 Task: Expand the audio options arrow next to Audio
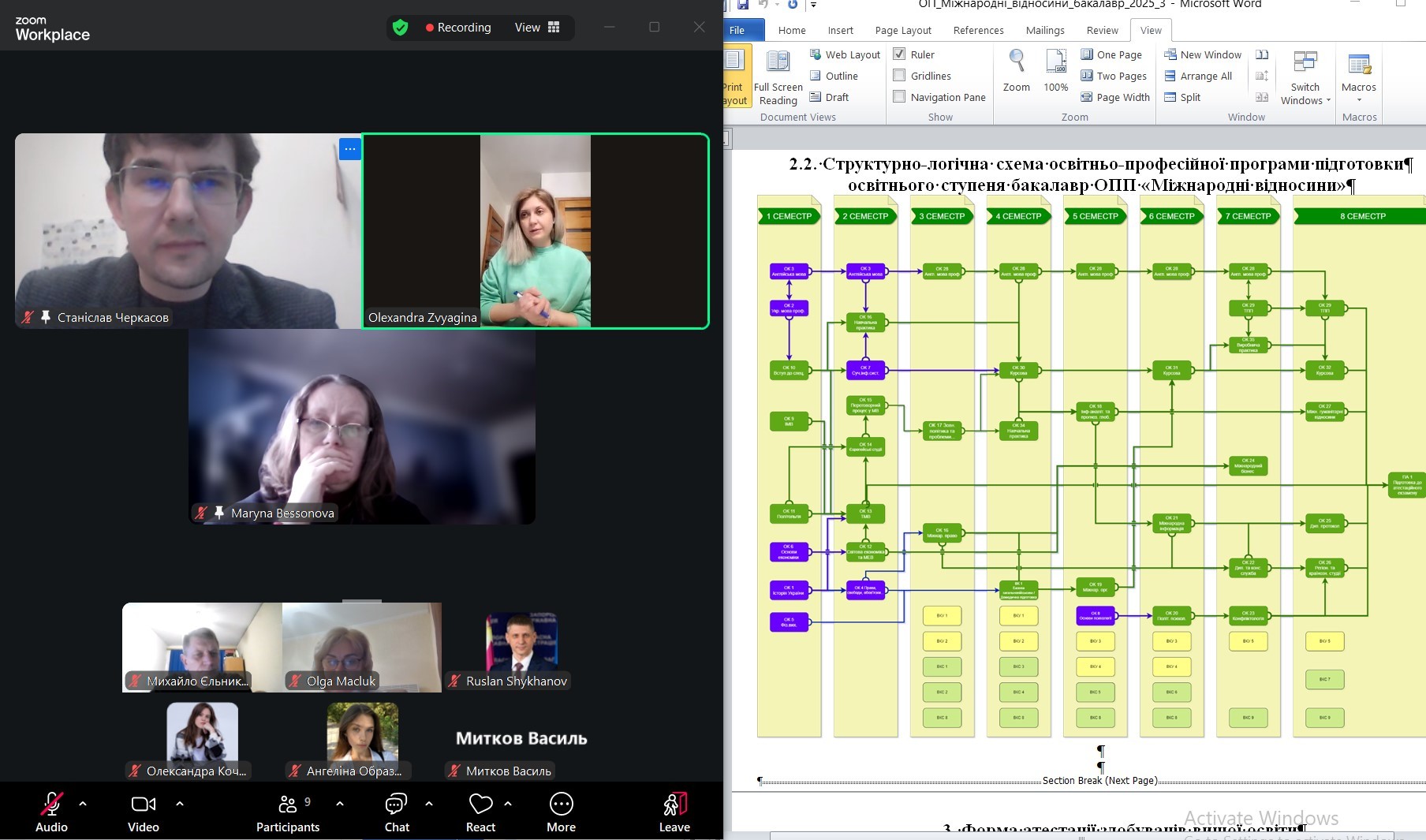83,804
